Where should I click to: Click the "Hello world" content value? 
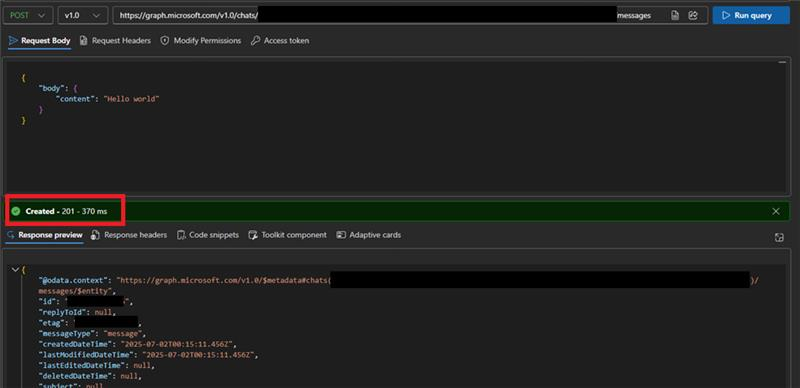click(132, 99)
